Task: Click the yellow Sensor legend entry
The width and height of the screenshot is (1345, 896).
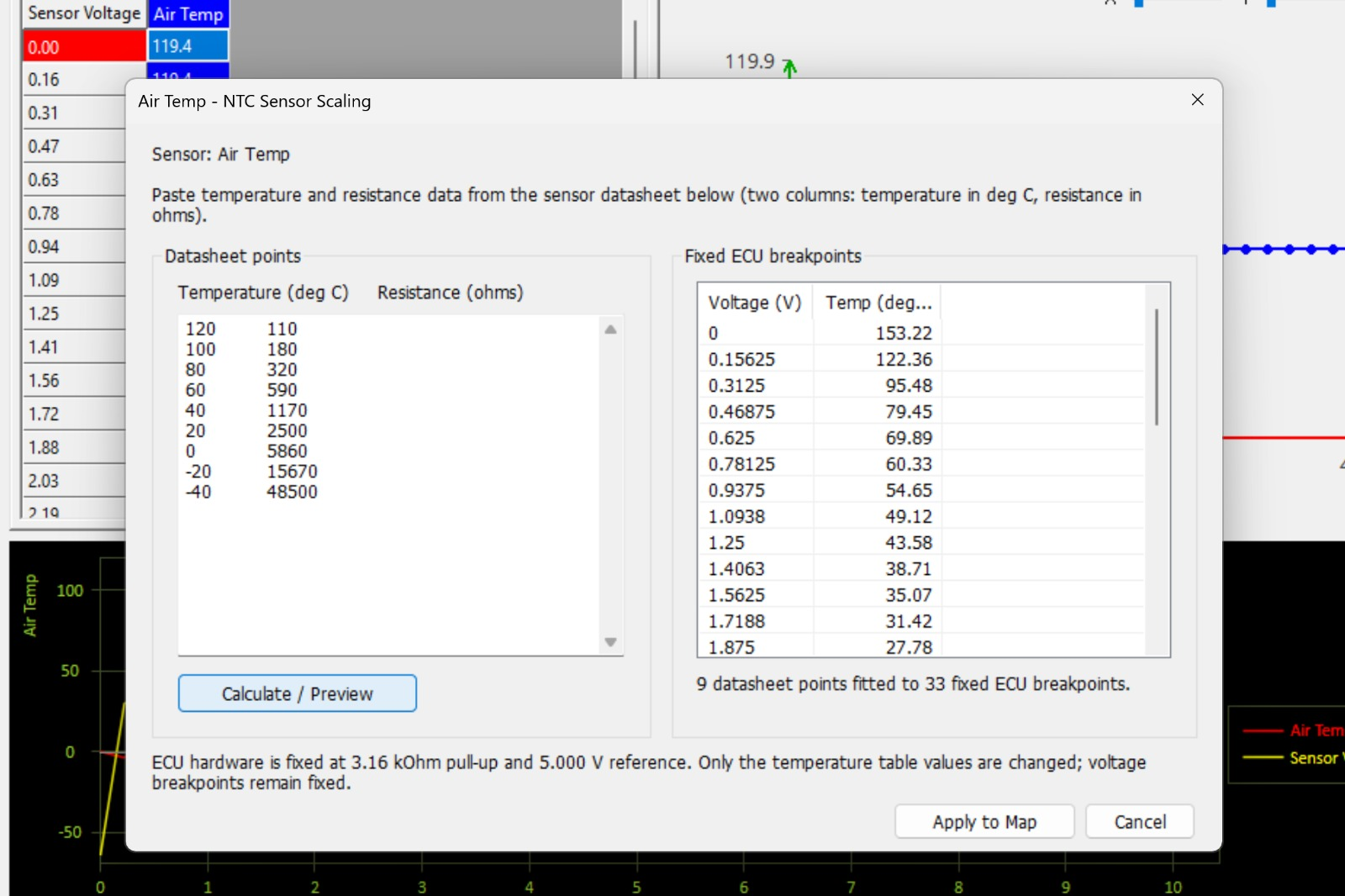Action: (1295, 758)
